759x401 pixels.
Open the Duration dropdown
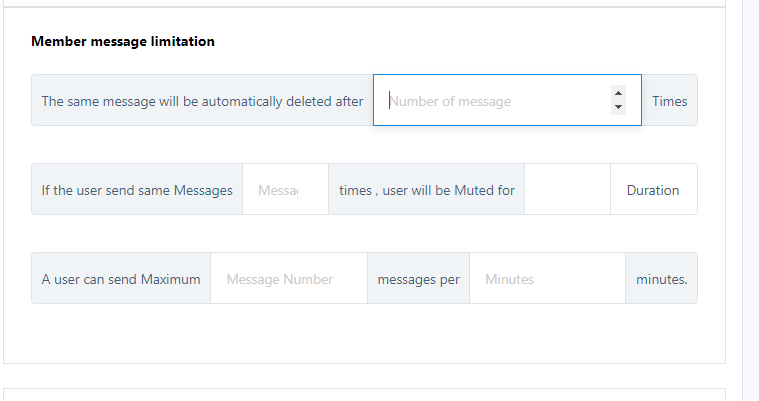pyautogui.click(x=652, y=190)
